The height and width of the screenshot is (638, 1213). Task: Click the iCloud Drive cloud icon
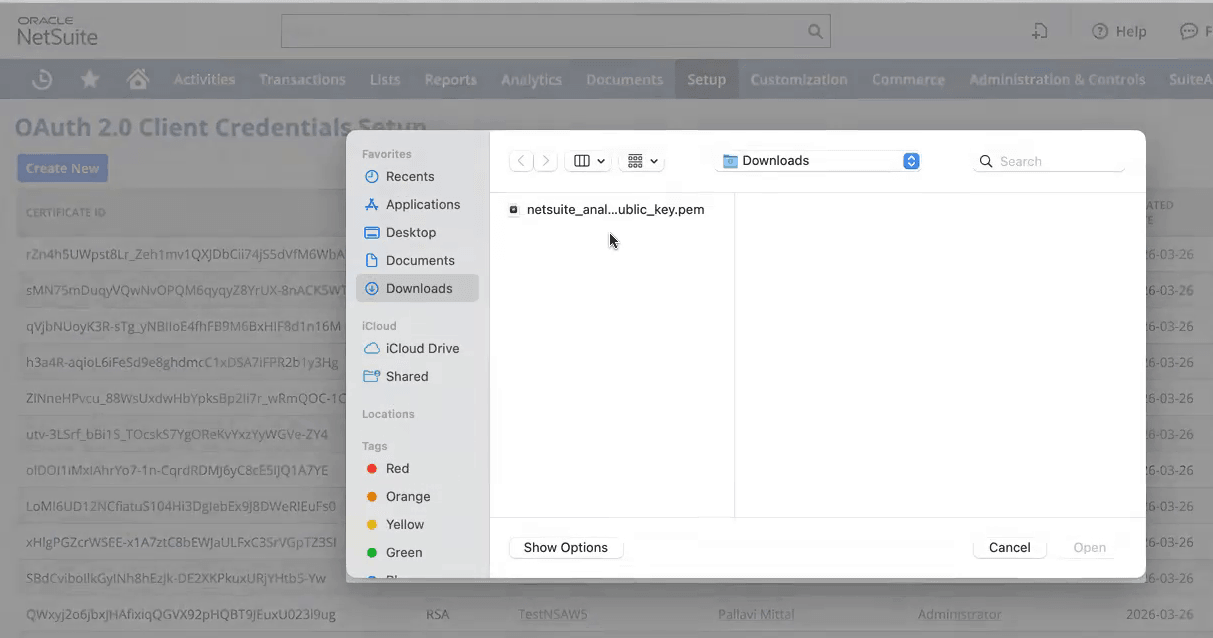click(x=372, y=348)
